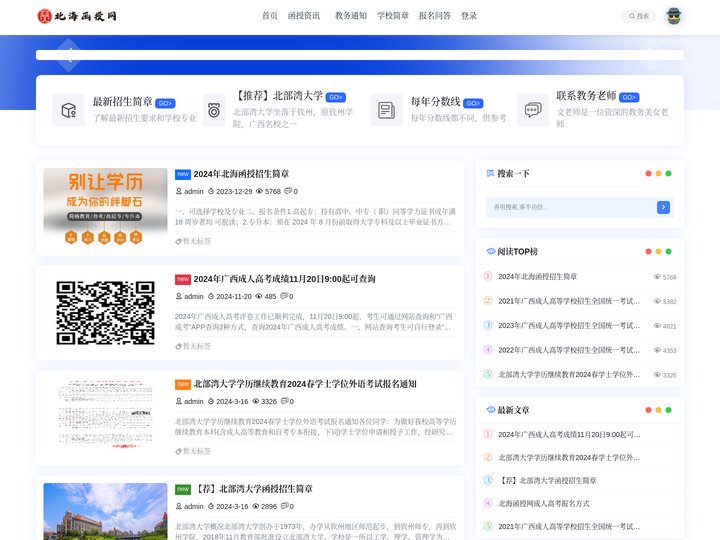Viewport: 720px width, 540px height.
Task: Click the user avatar in header
Action: (674, 16)
